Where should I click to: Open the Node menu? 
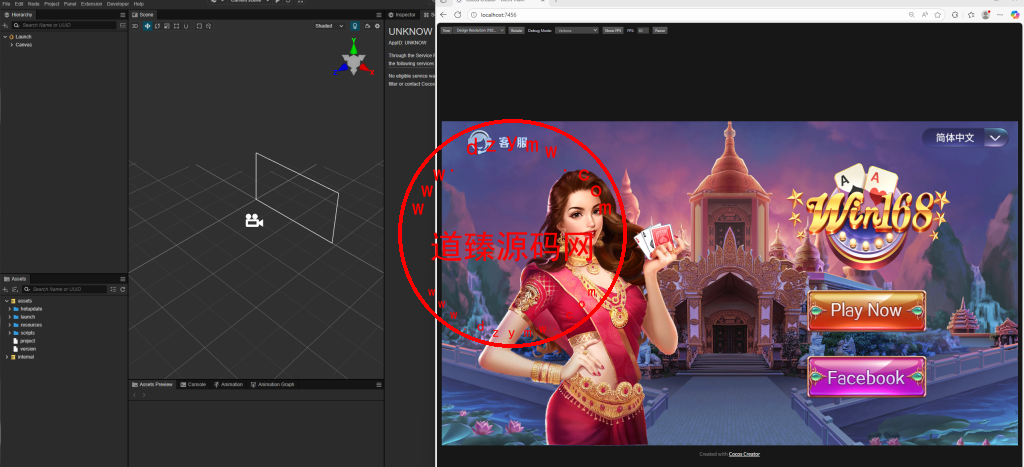click(x=33, y=3)
